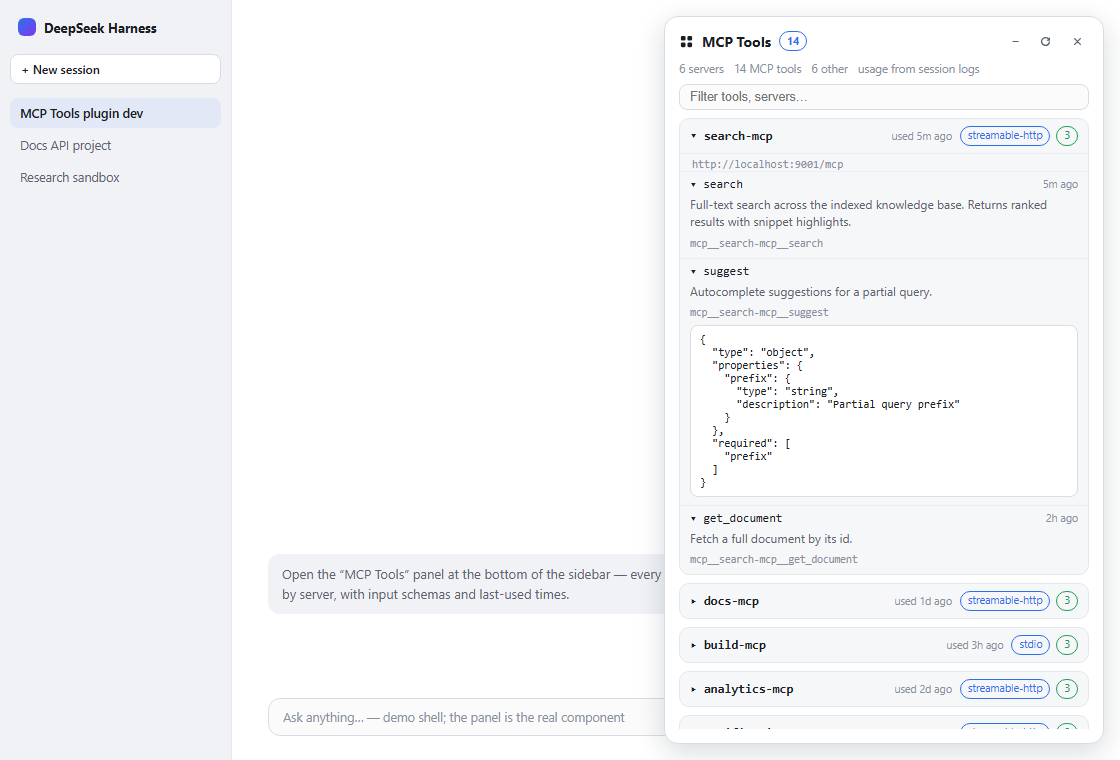This screenshot has width=1120, height=760.
Task: Click the chat message about MCP Tools panel
Action: point(467,584)
